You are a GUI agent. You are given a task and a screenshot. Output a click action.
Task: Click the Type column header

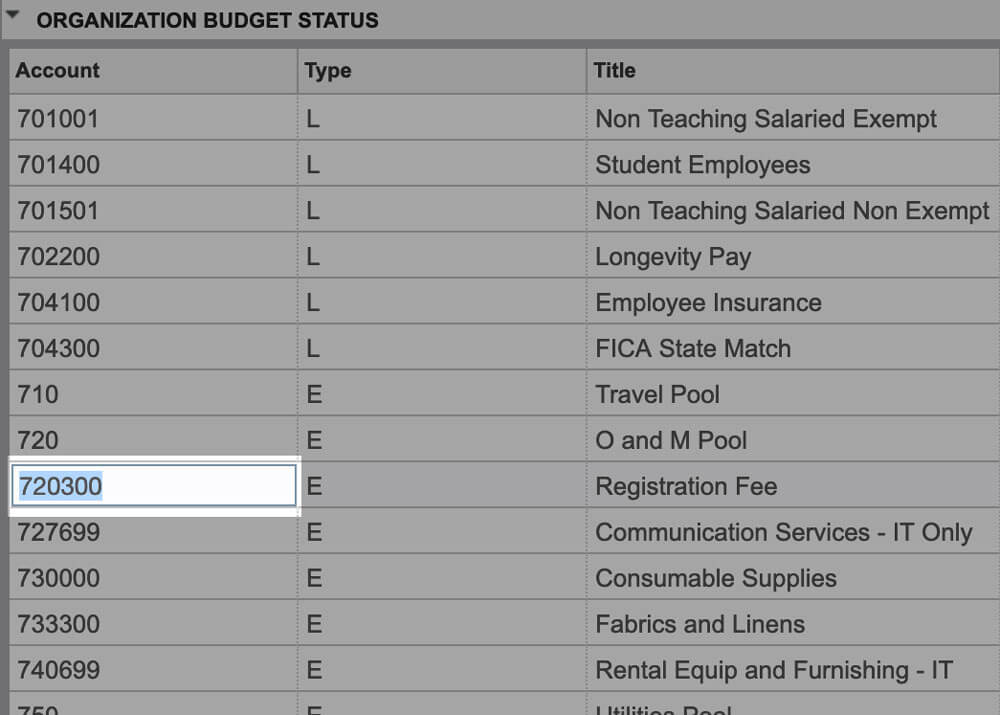(x=325, y=70)
